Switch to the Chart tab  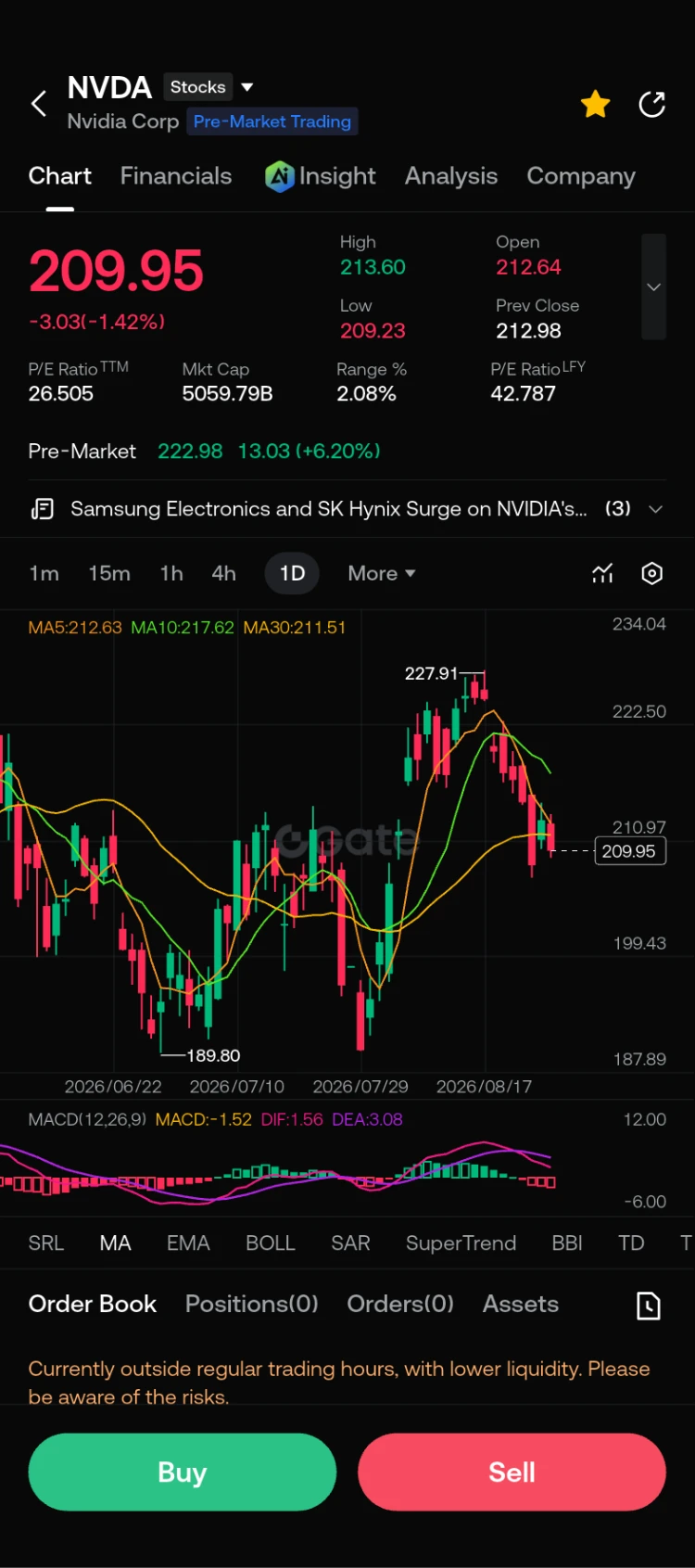click(x=60, y=176)
